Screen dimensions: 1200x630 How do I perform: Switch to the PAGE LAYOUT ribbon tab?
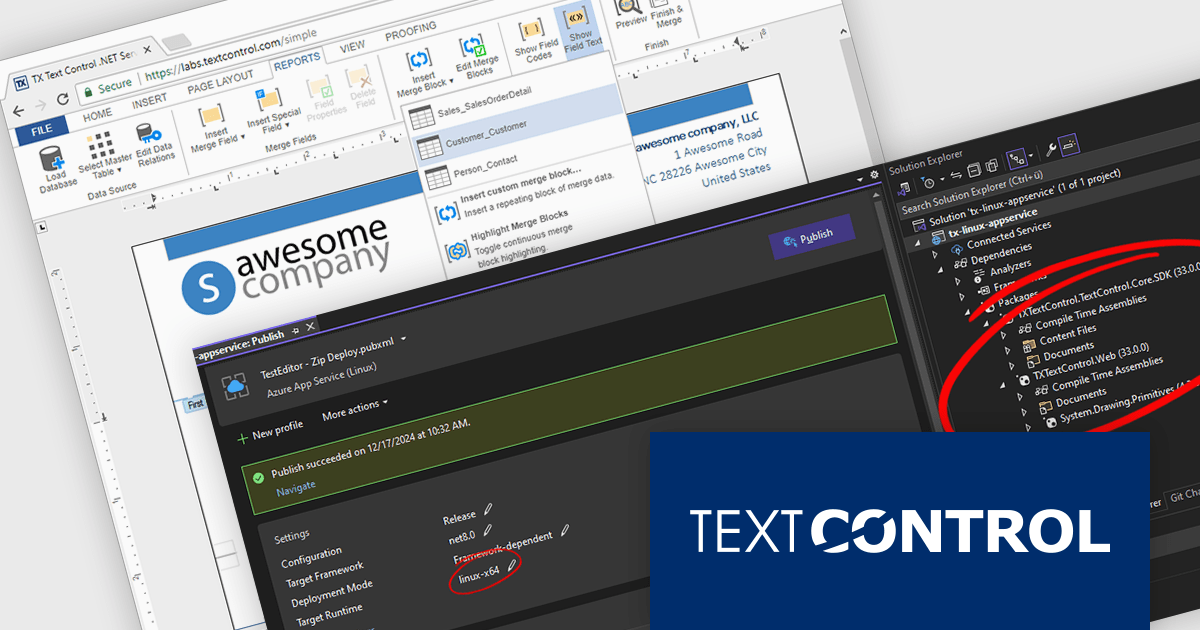point(221,82)
